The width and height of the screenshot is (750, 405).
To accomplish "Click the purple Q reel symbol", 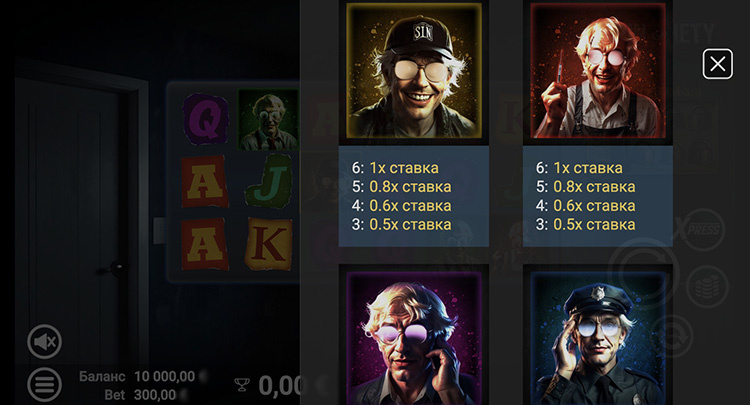I will tap(206, 119).
